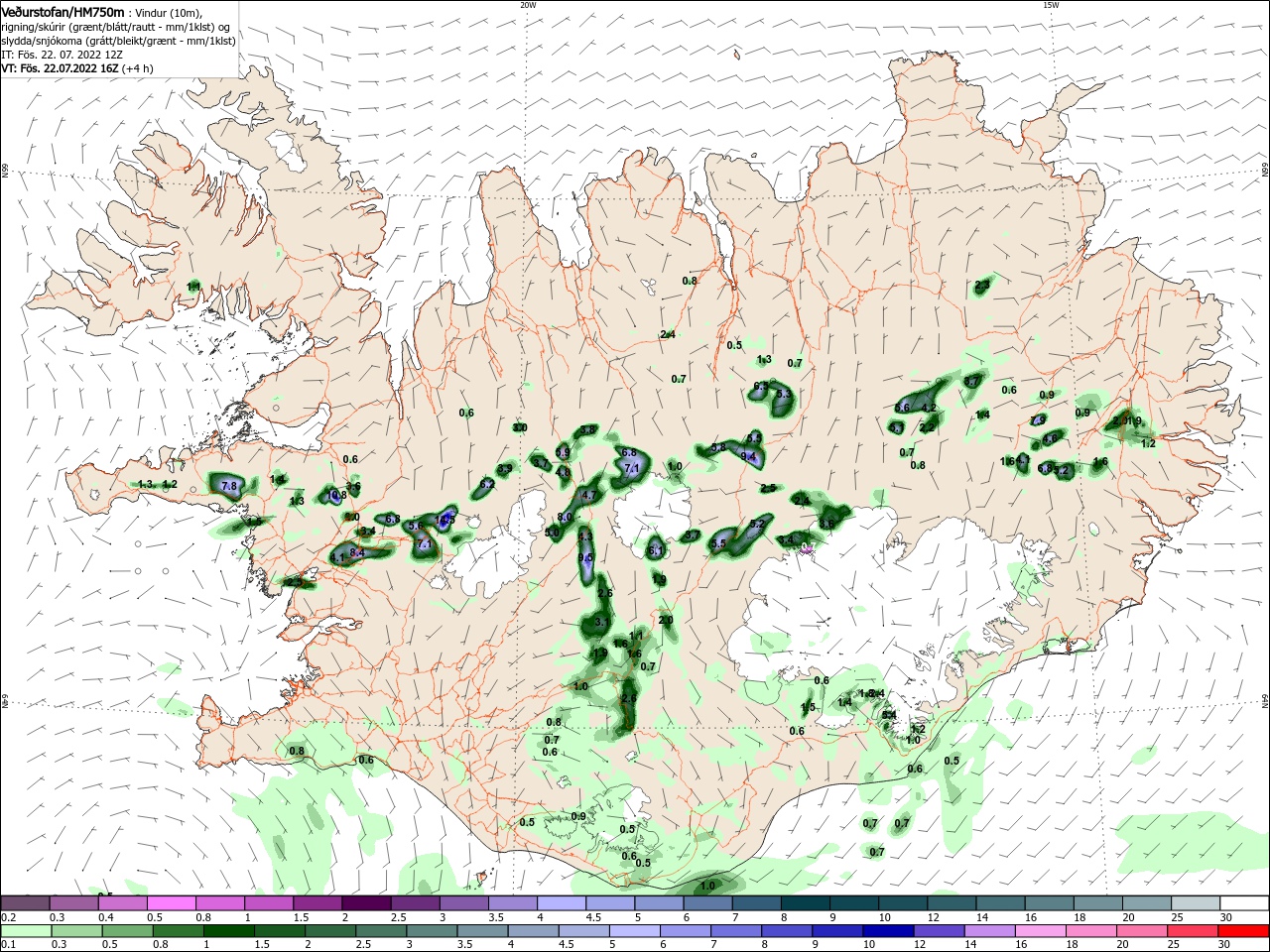Pick the light grey swatch between upper 25 and 30
Image resolution: width=1270 pixels, height=952 pixels.
coord(1195,902)
